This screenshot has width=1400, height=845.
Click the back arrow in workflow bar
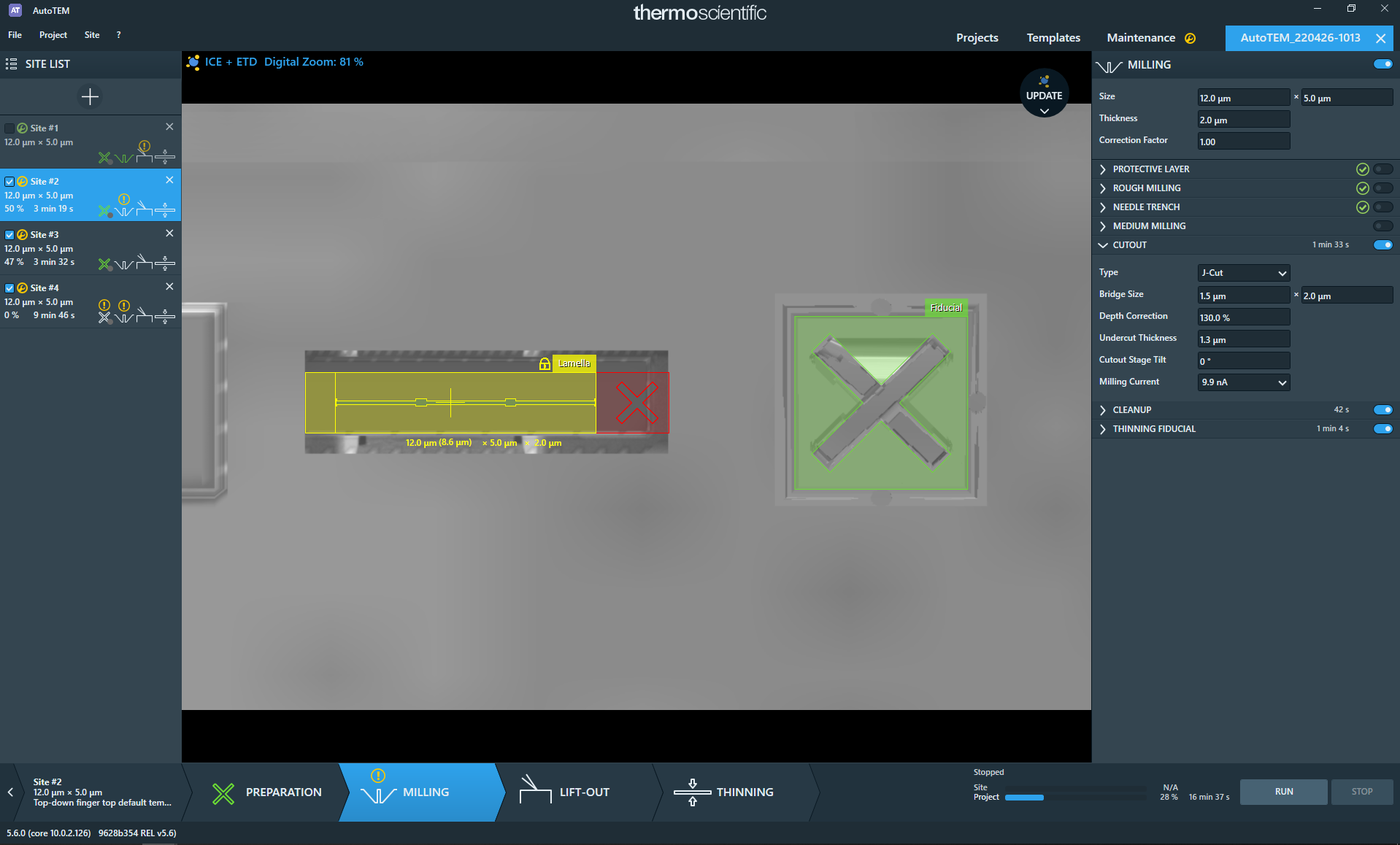(x=10, y=792)
